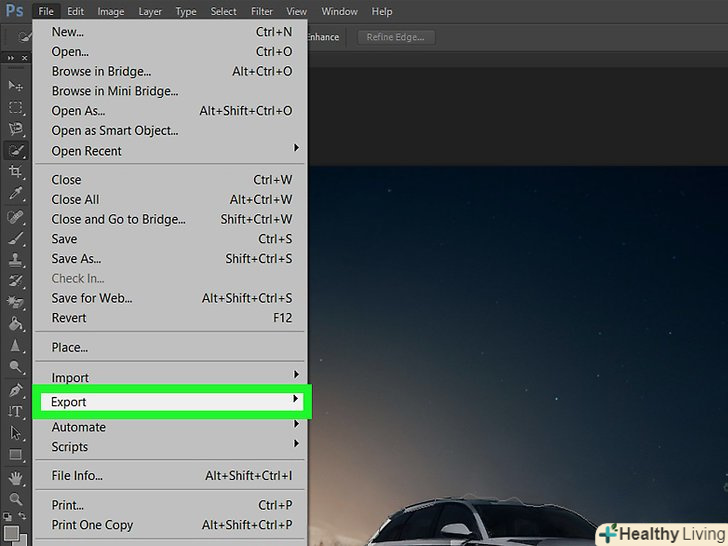This screenshot has width=728, height=546.
Task: Choose File Info... menu entry
Action: tap(170, 475)
